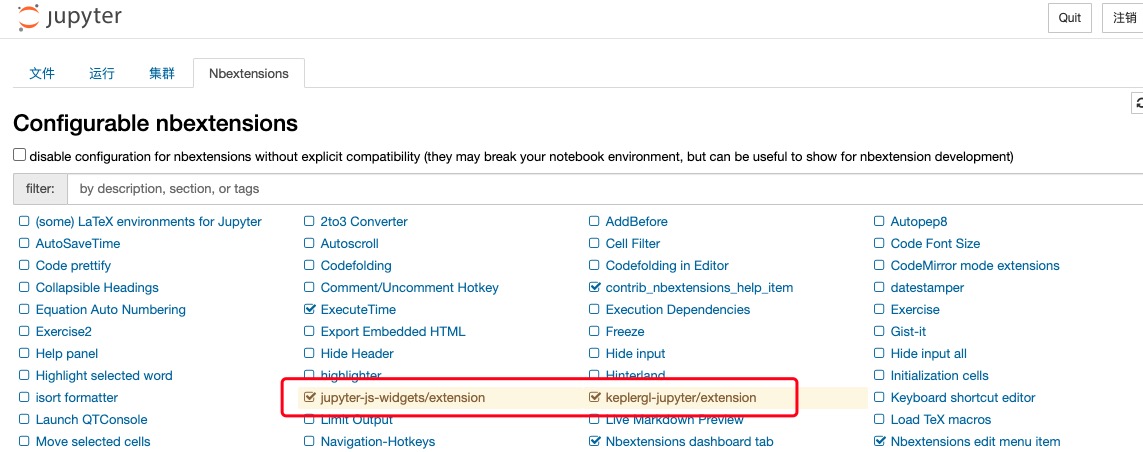Select the Live Markdown Preview extension
The width and height of the screenshot is (1143, 452).
tap(674, 419)
